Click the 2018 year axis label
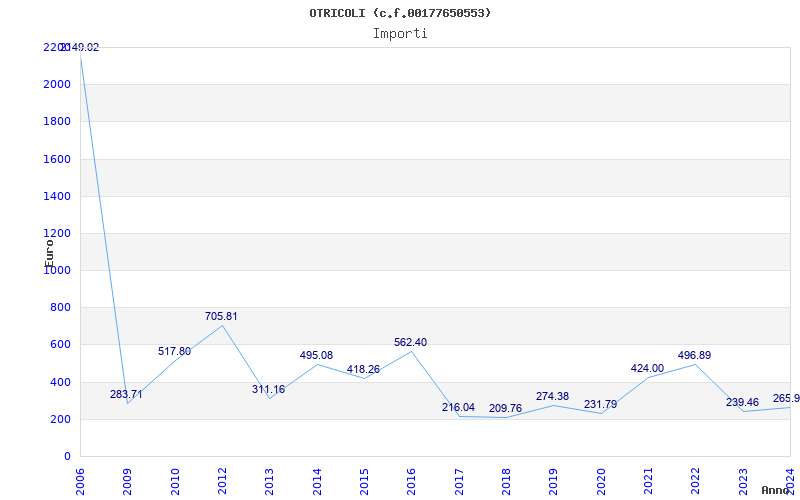 tap(506, 482)
